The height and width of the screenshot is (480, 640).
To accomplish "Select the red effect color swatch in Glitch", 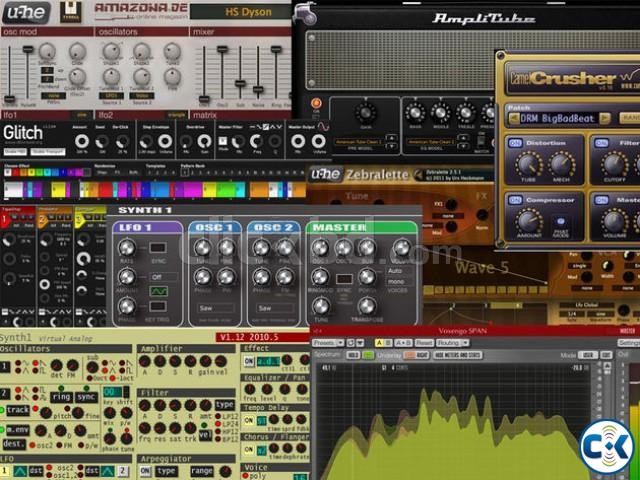I will point(16,173).
